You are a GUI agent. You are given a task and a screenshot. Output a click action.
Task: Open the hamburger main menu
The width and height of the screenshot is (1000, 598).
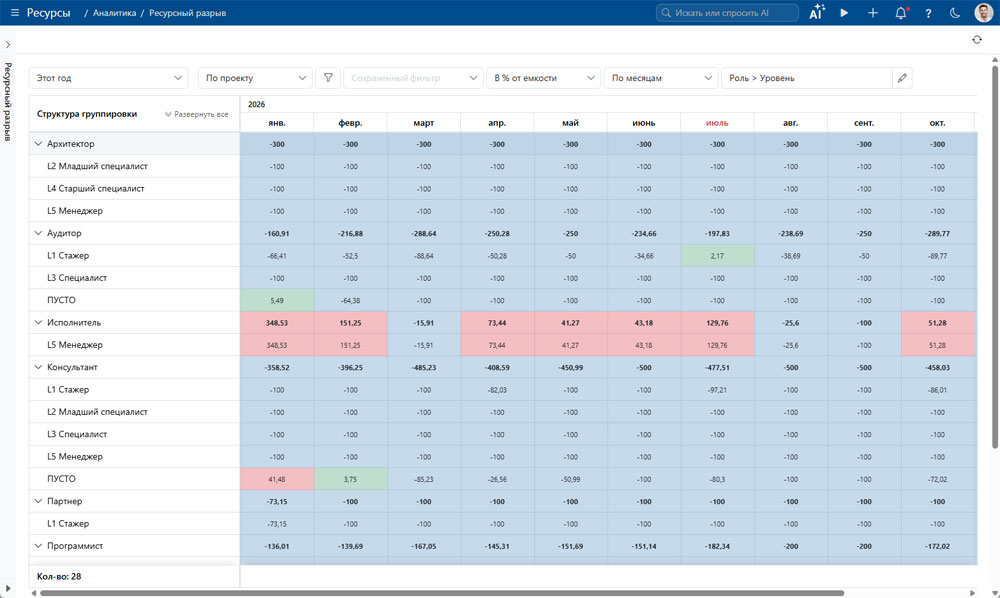[15, 13]
